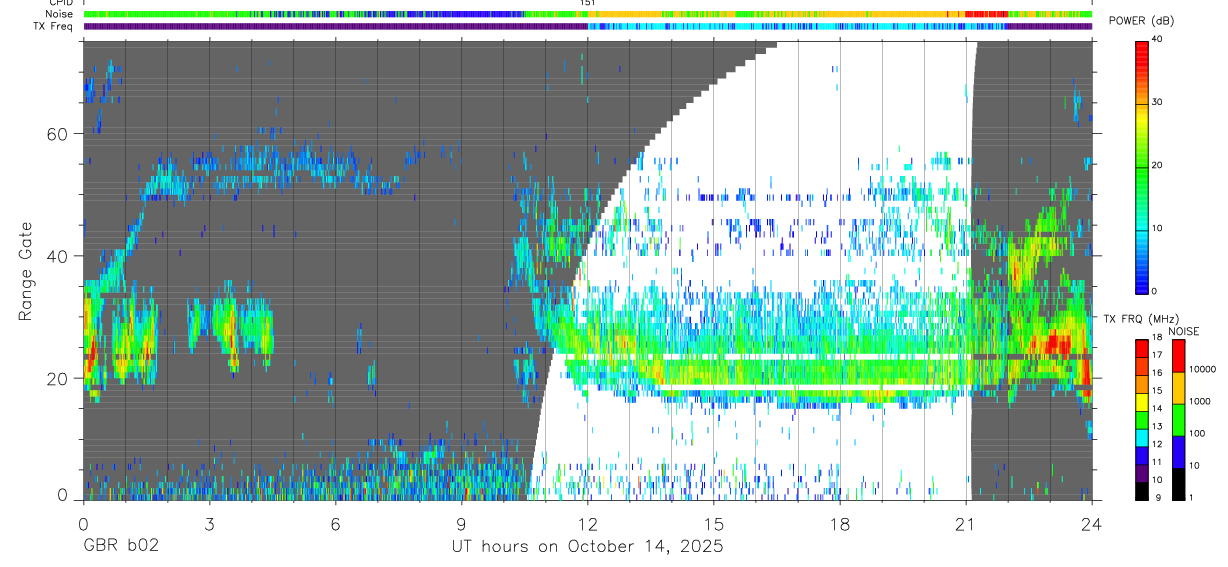
Task: Click the "GBR b02" radar beam label
Action: point(120,547)
